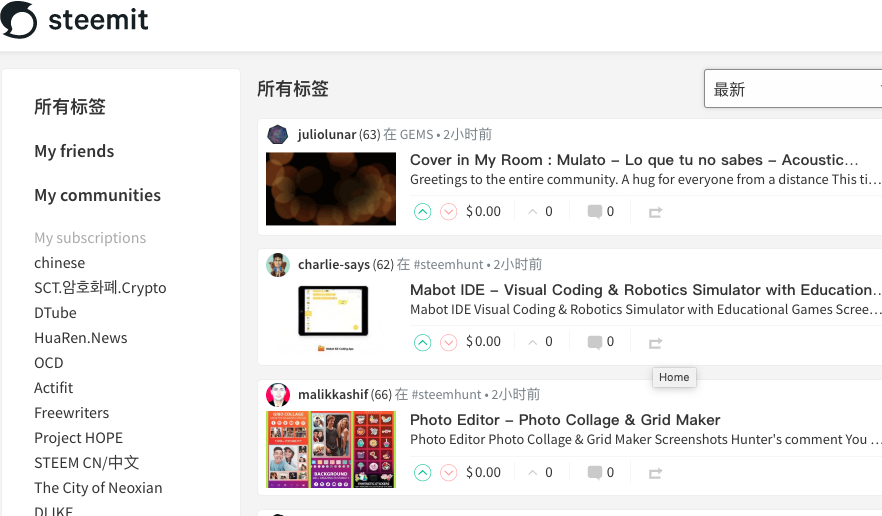The height and width of the screenshot is (516, 882).
Task: Downvote the Mabot IDE post
Action: (x=448, y=342)
